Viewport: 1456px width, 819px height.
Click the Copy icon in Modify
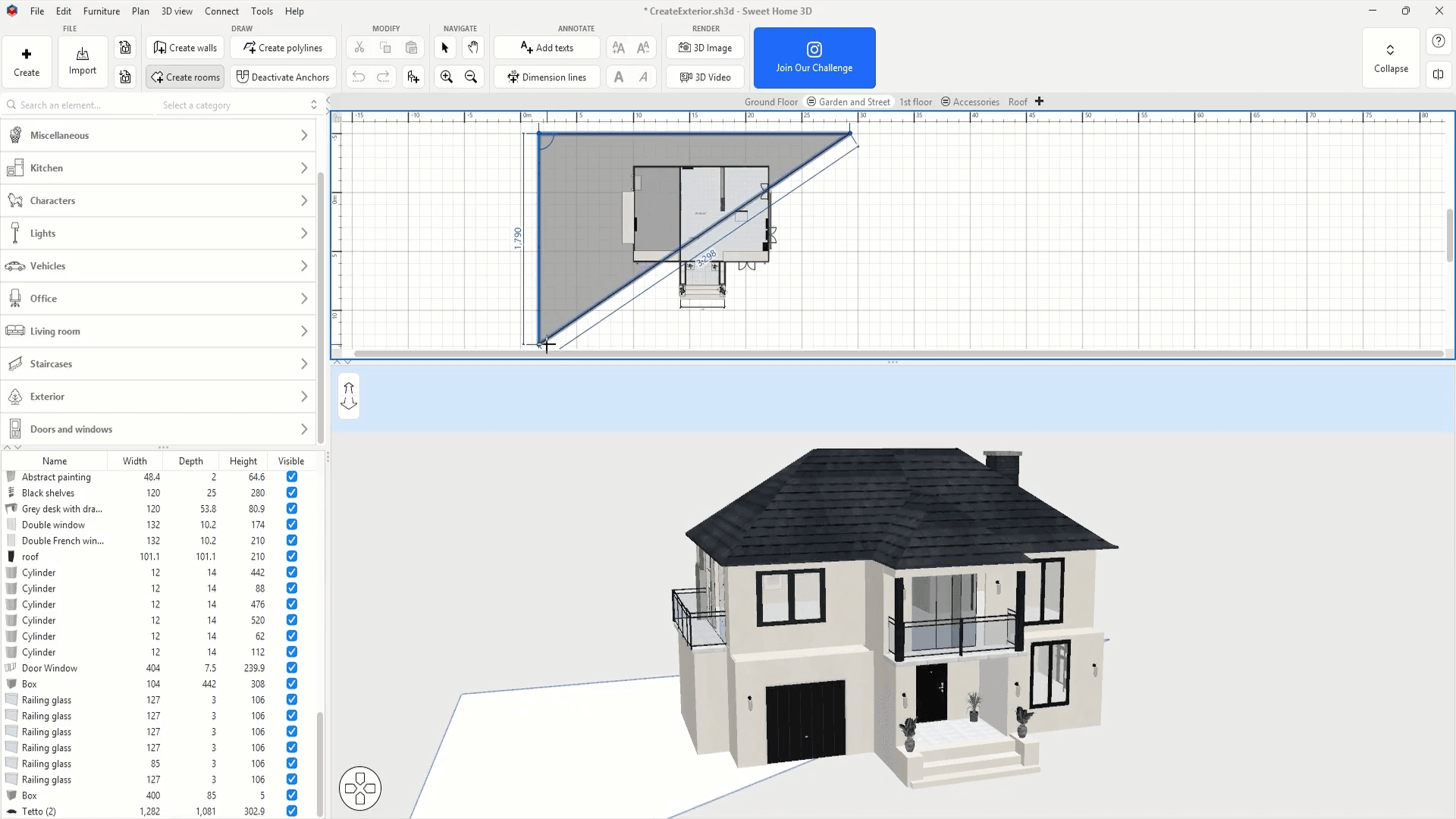click(x=385, y=48)
